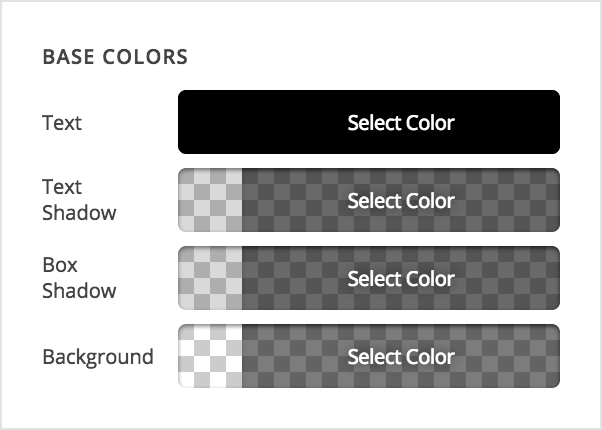Viewport: 602px width, 430px height.
Task: Click the "Box Shadow" row label
Action: pos(78,277)
